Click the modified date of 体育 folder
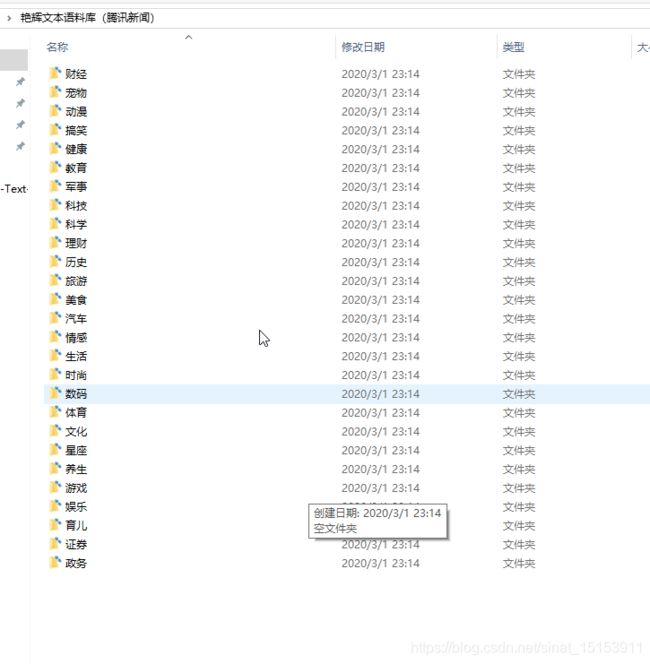650x664 pixels. click(x=380, y=412)
